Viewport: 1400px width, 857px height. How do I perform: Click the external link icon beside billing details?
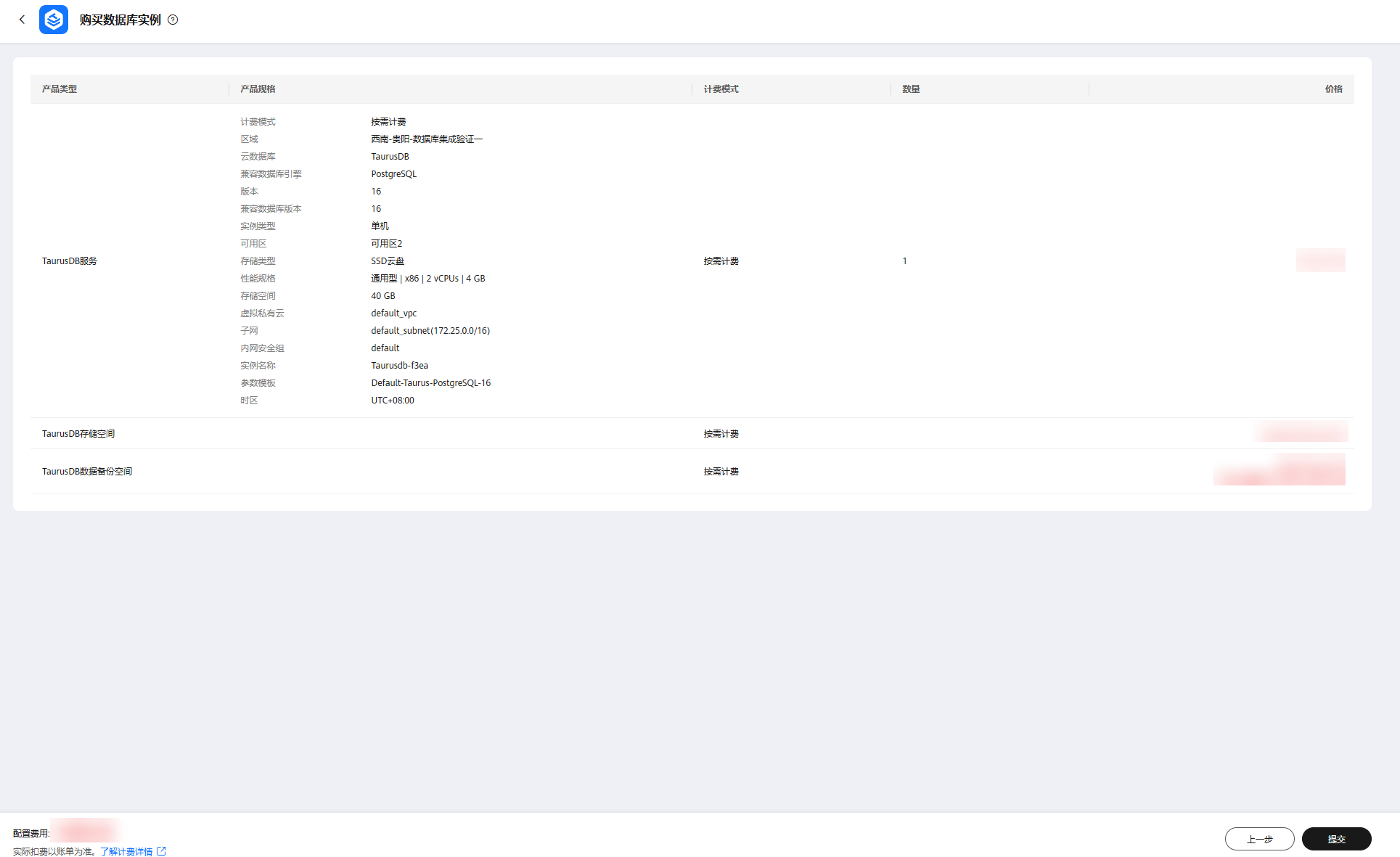coord(161,851)
